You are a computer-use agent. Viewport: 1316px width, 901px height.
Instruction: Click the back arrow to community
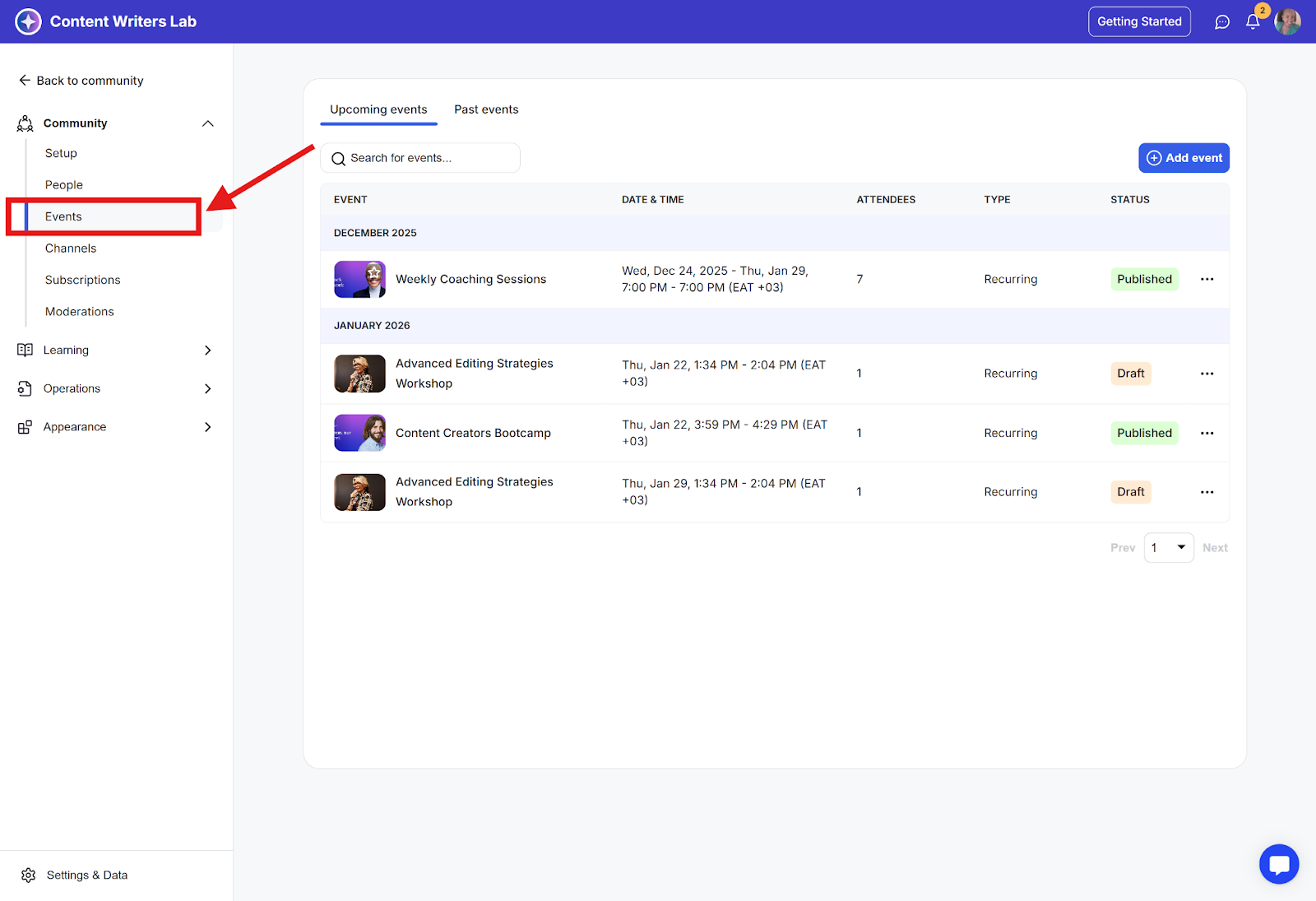point(25,81)
